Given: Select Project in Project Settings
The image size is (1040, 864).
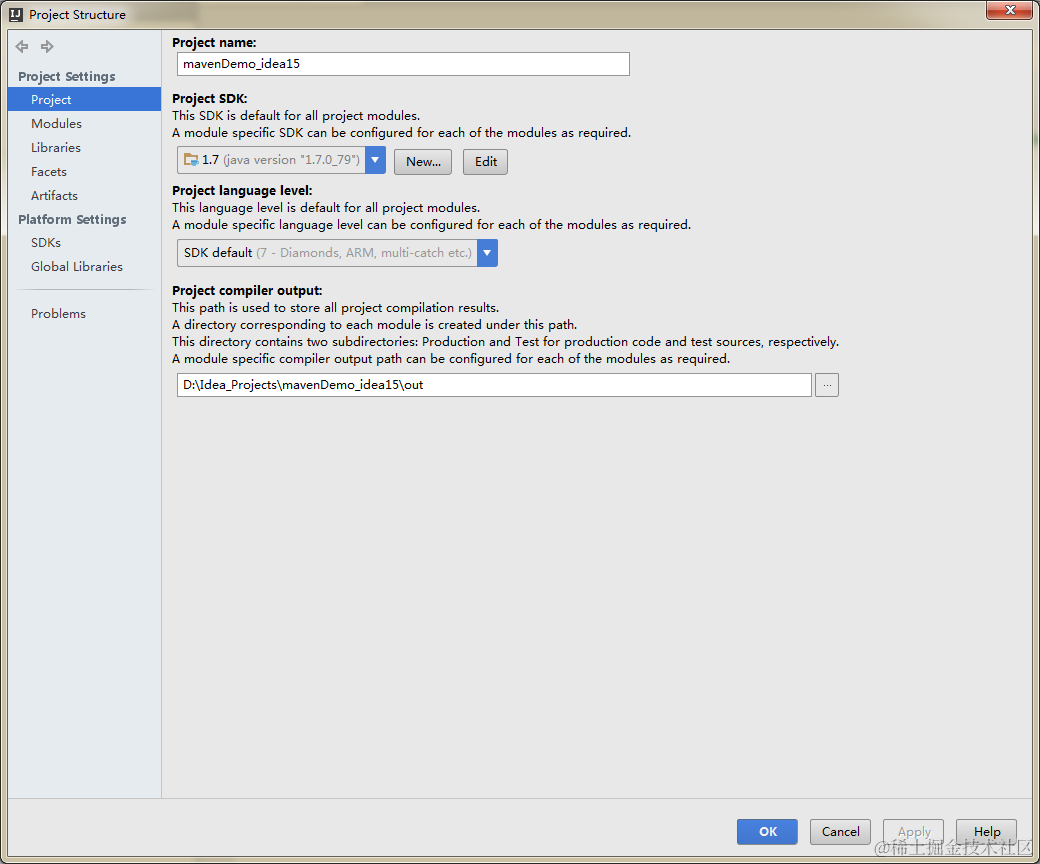Looking at the screenshot, I should pyautogui.click(x=84, y=99).
